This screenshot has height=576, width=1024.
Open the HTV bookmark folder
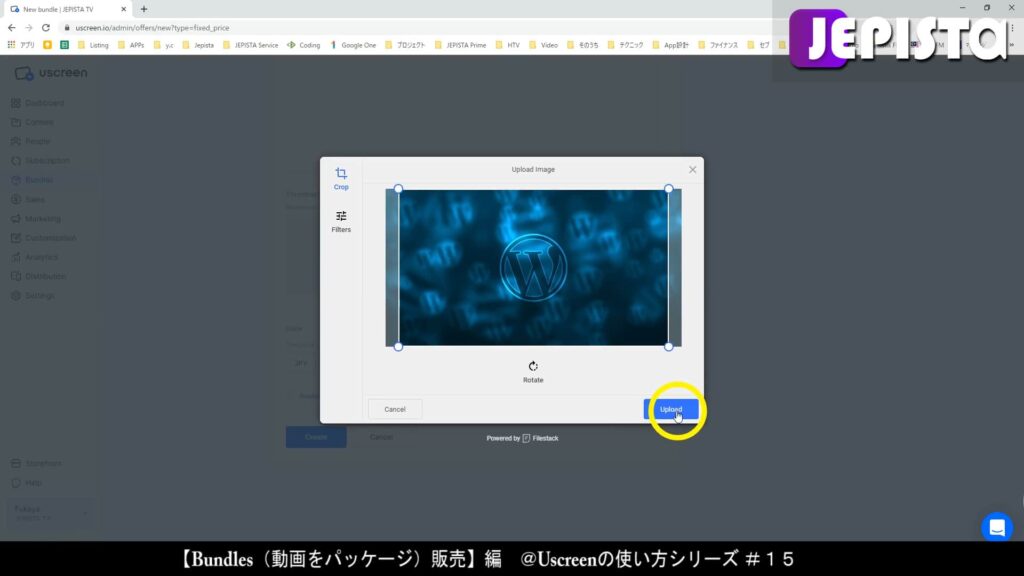pyautogui.click(x=507, y=45)
